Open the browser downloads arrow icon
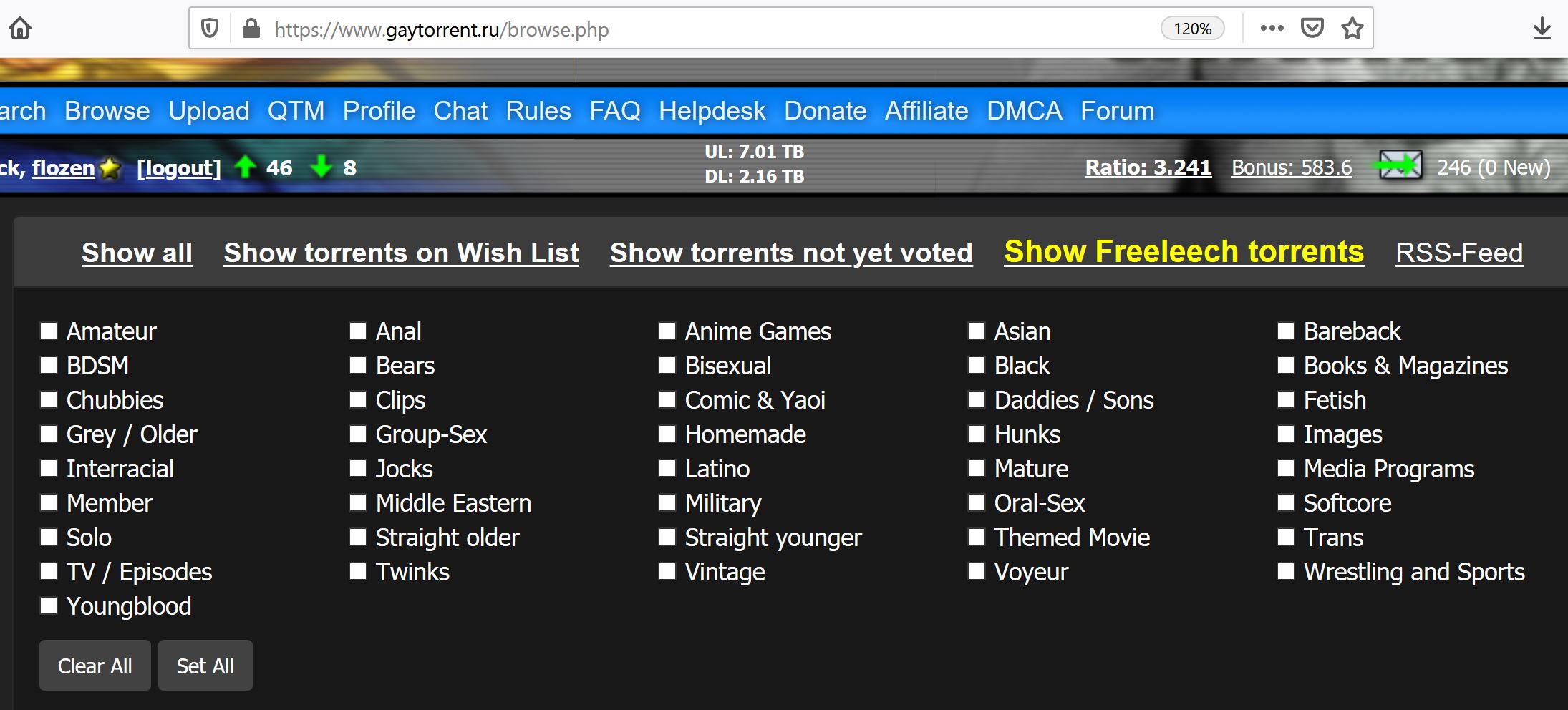This screenshot has height=710, width=1568. (x=1542, y=29)
